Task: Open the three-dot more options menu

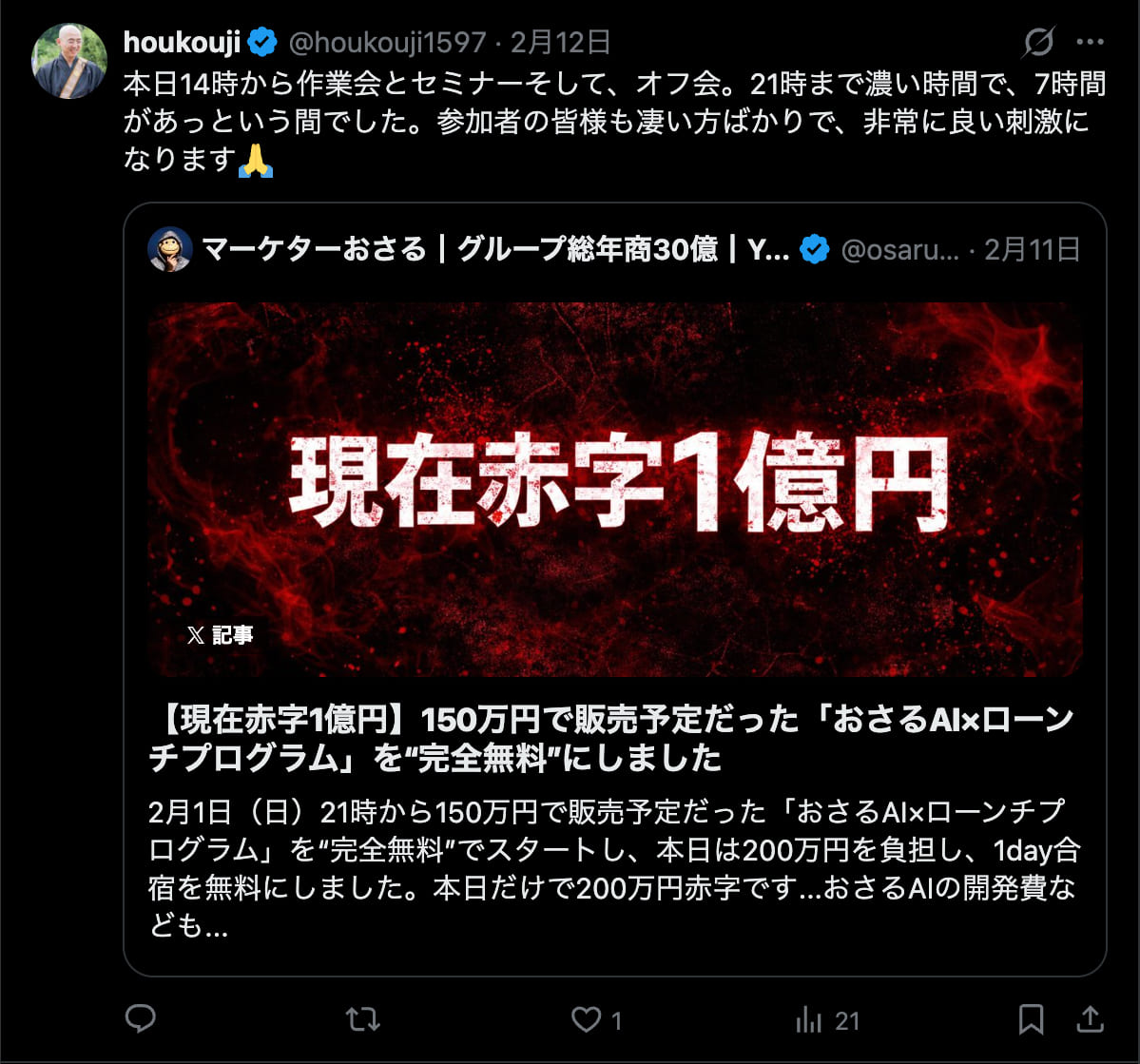Action: (x=1090, y=42)
